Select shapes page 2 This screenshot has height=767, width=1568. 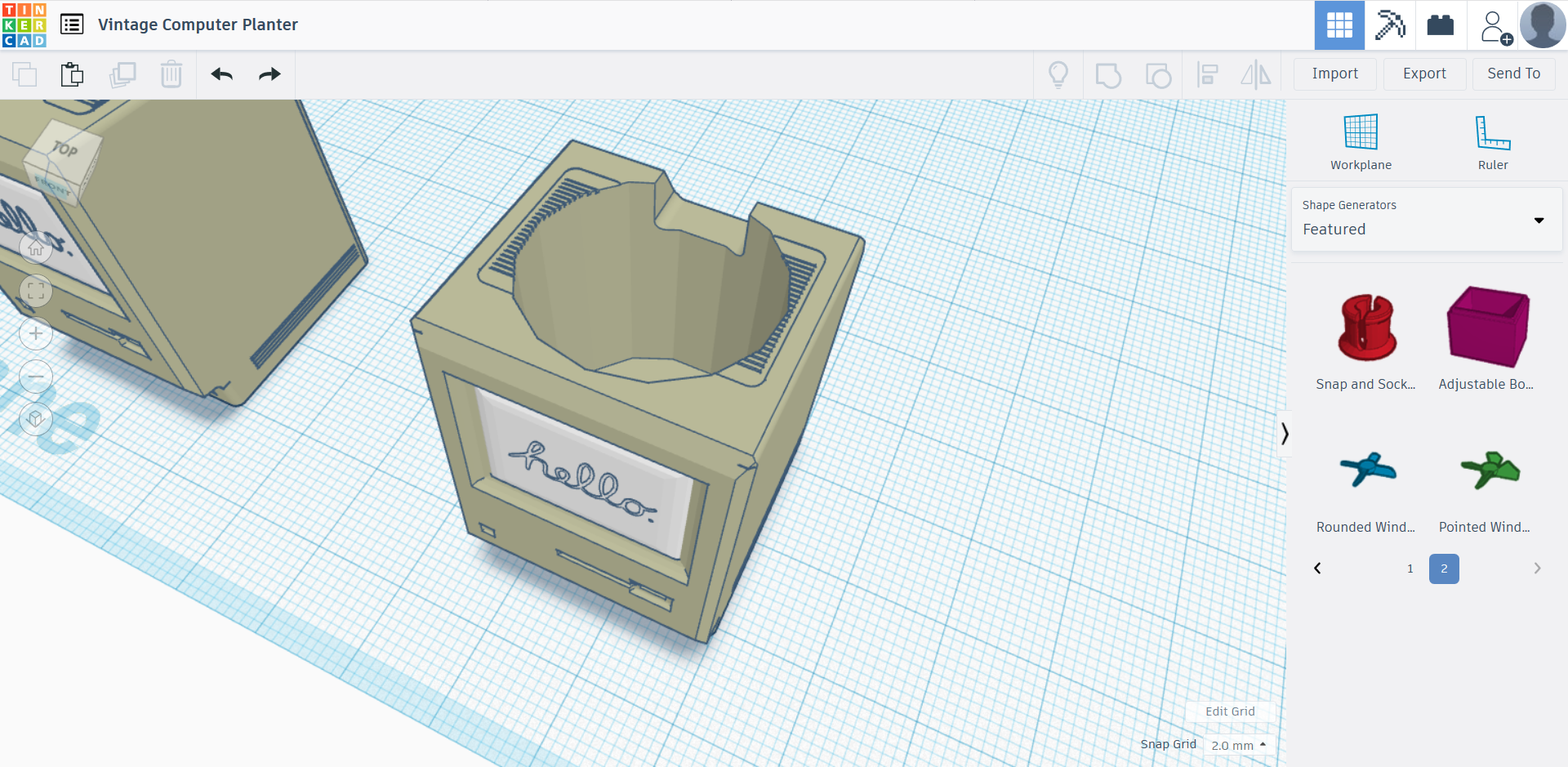[1444, 569]
